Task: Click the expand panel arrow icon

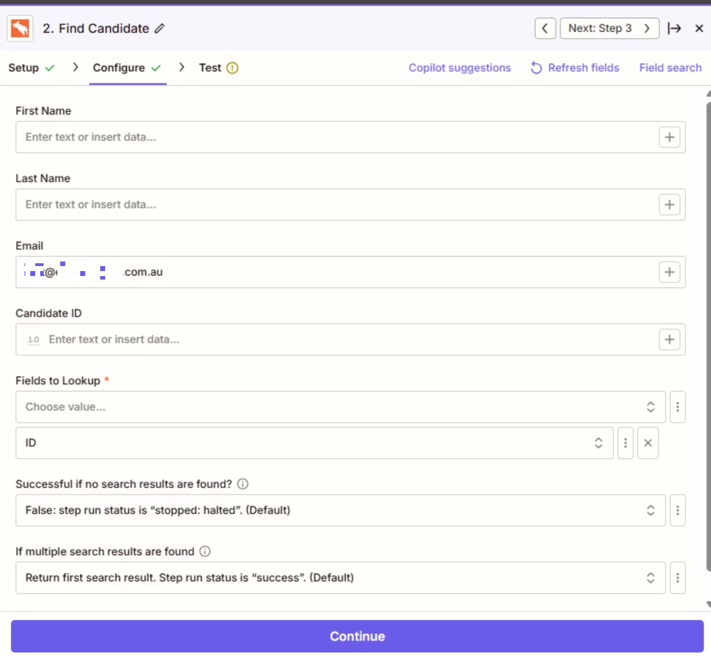Action: tap(675, 28)
